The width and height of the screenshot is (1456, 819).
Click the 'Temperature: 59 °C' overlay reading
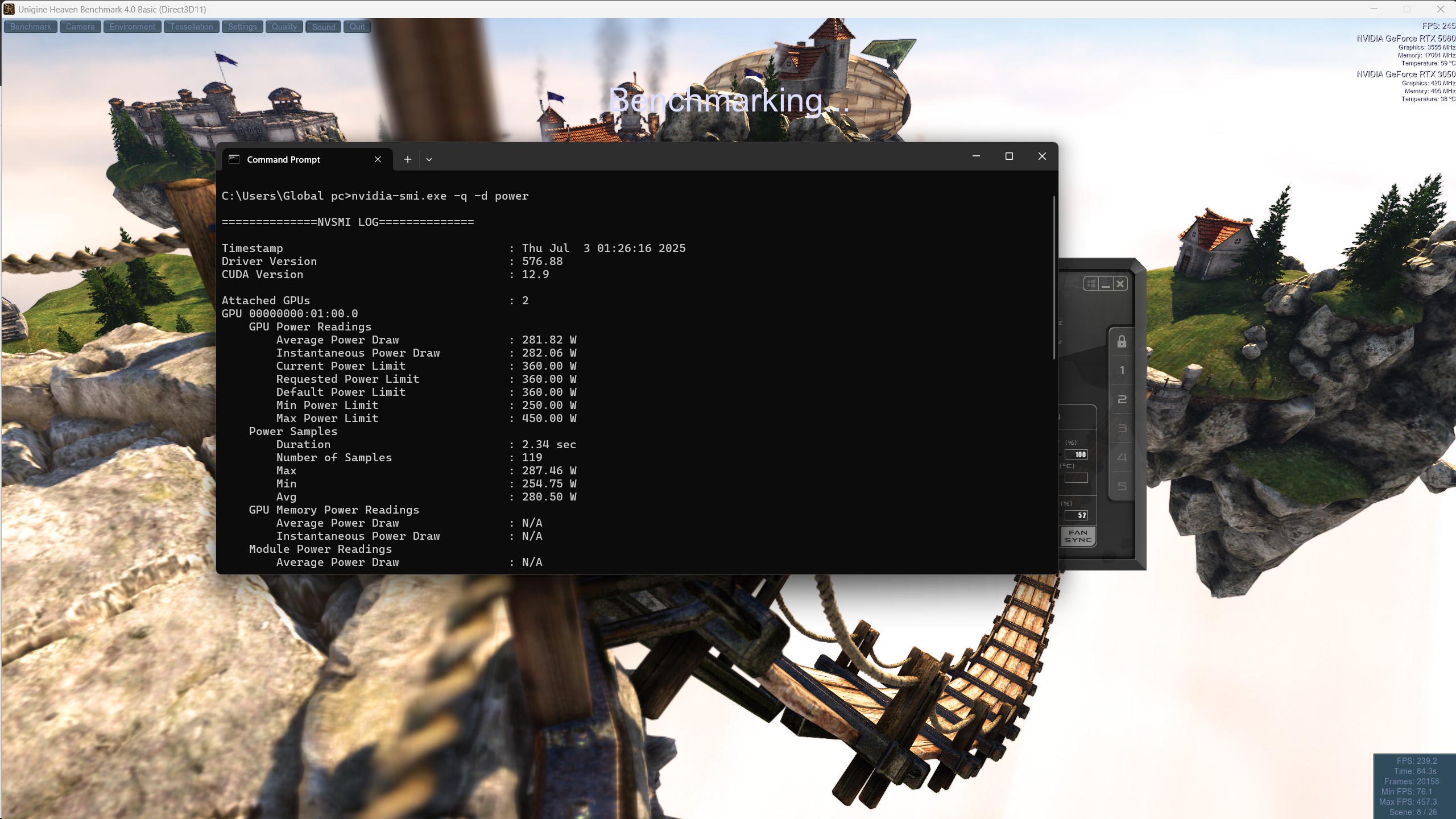click(x=1428, y=63)
